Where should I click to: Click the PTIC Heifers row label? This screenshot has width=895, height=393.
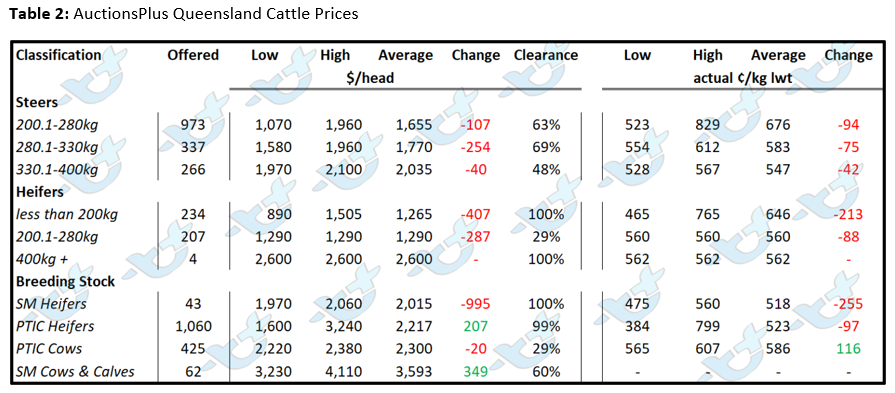(55, 327)
